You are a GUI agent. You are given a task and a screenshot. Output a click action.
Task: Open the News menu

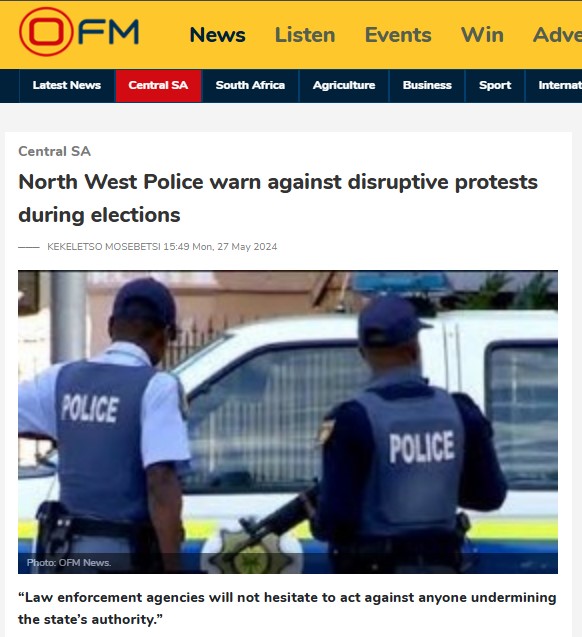(218, 35)
